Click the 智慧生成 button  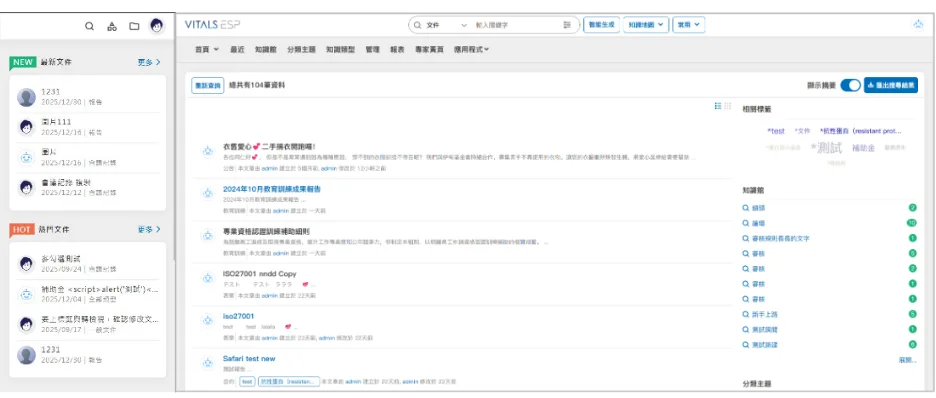pyautogui.click(x=601, y=25)
